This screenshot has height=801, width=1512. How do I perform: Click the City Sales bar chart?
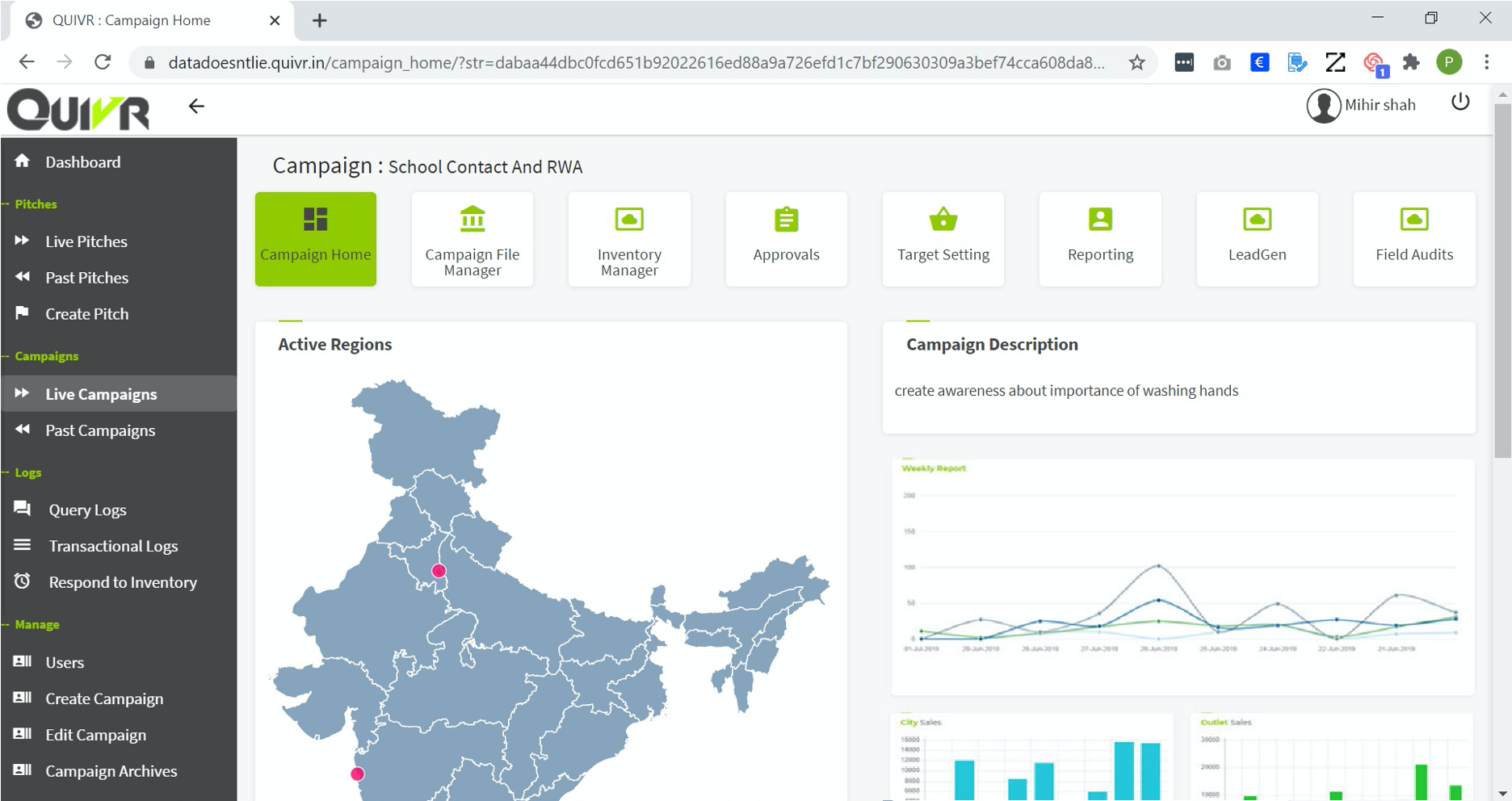click(x=1031, y=757)
